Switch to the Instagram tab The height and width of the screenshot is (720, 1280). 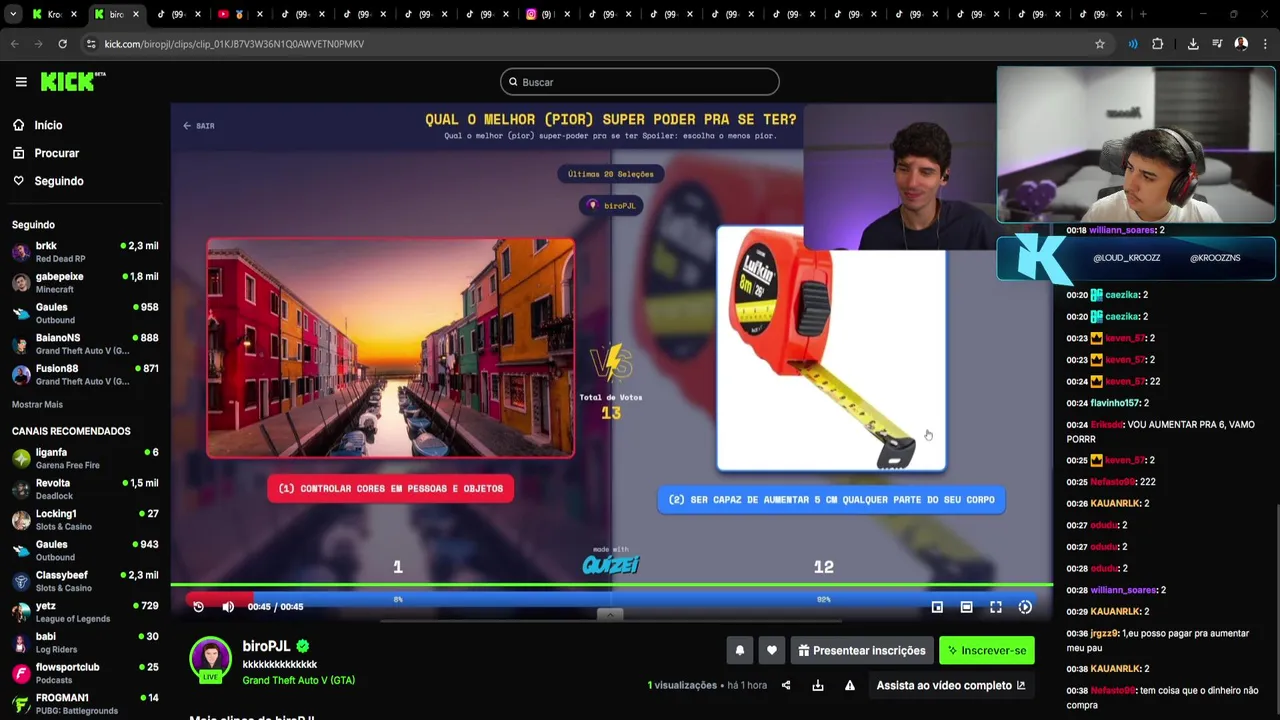tap(546, 14)
